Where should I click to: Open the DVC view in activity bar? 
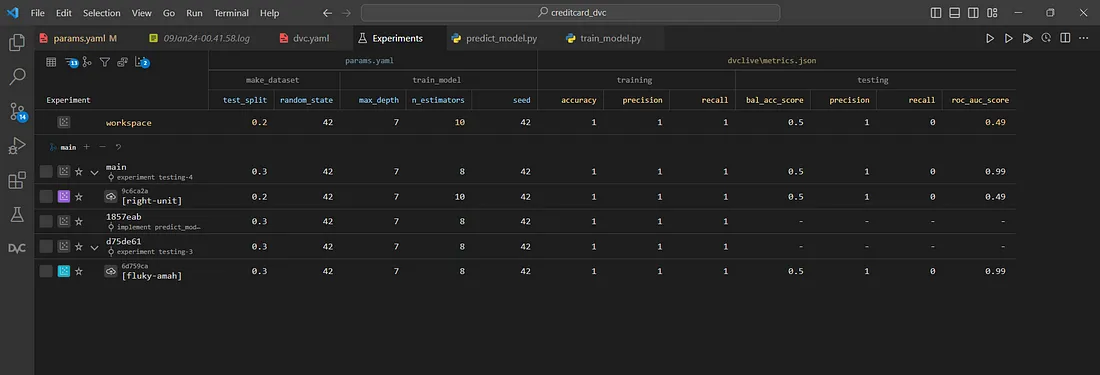17,248
